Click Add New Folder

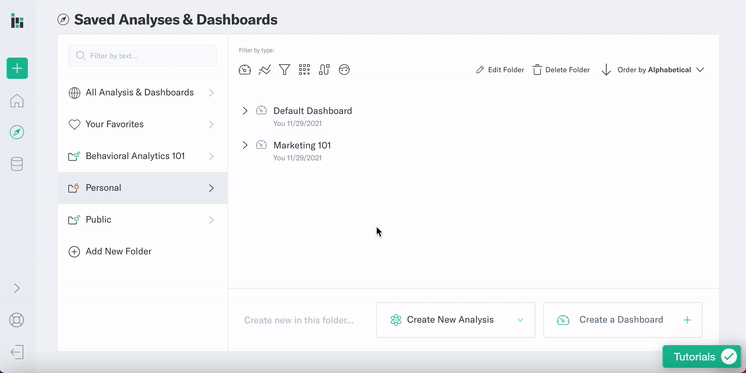[x=110, y=252]
